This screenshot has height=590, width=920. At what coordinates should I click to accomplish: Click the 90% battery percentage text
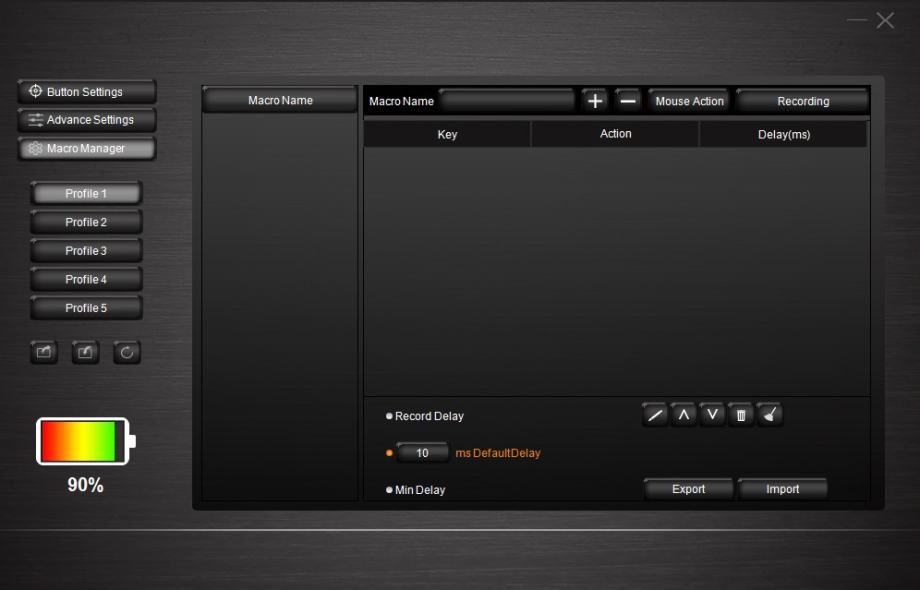[x=85, y=485]
